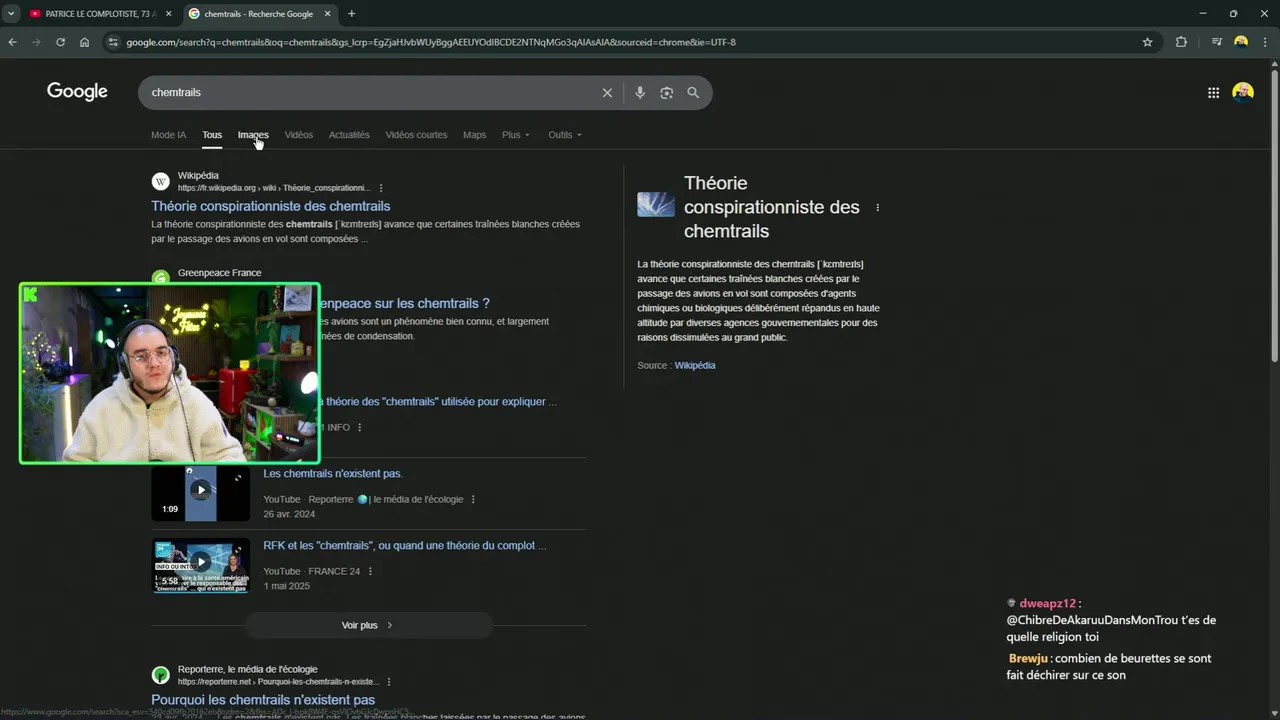Click the page vertical scrollbar
This screenshot has height=720, width=1280.
coord(1274,215)
